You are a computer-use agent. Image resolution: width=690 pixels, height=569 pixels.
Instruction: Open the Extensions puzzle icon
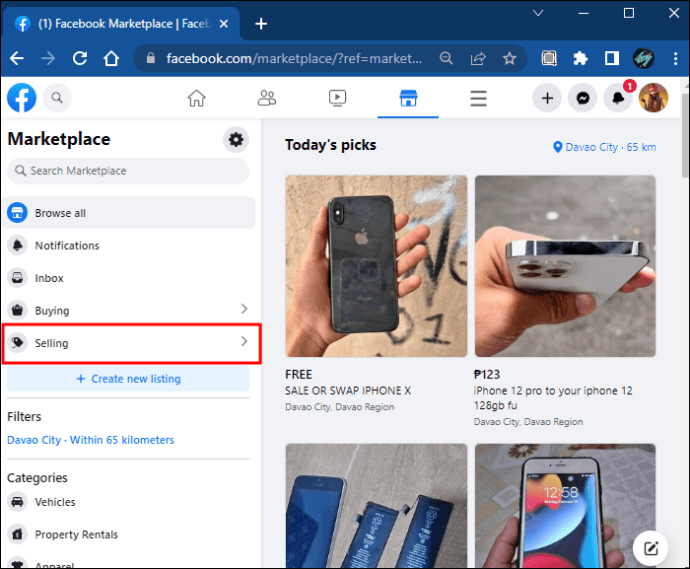580,58
